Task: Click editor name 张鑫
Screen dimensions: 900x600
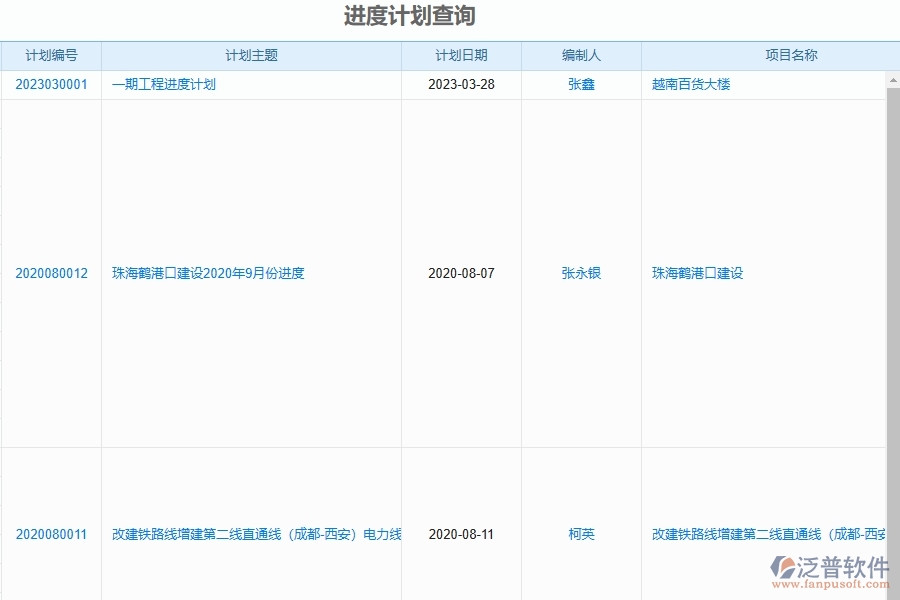Action: point(581,85)
